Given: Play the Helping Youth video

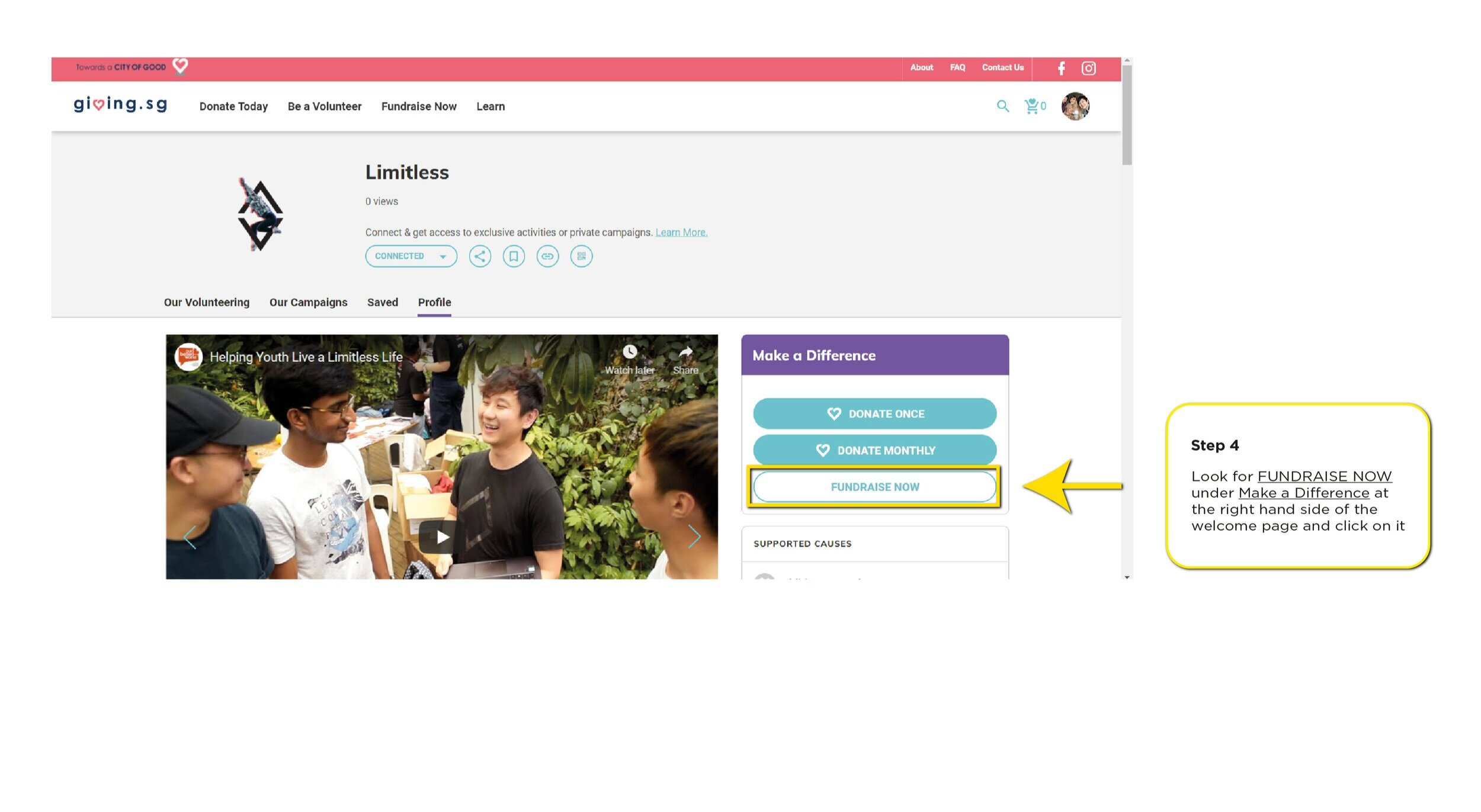Looking at the screenshot, I should pyautogui.click(x=442, y=537).
